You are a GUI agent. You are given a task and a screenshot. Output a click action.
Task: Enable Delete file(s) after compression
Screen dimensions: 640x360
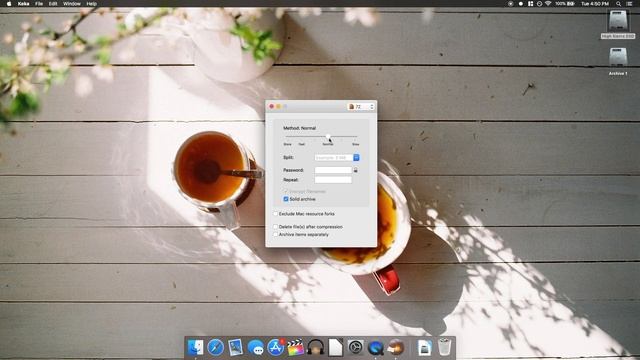tap(276, 227)
